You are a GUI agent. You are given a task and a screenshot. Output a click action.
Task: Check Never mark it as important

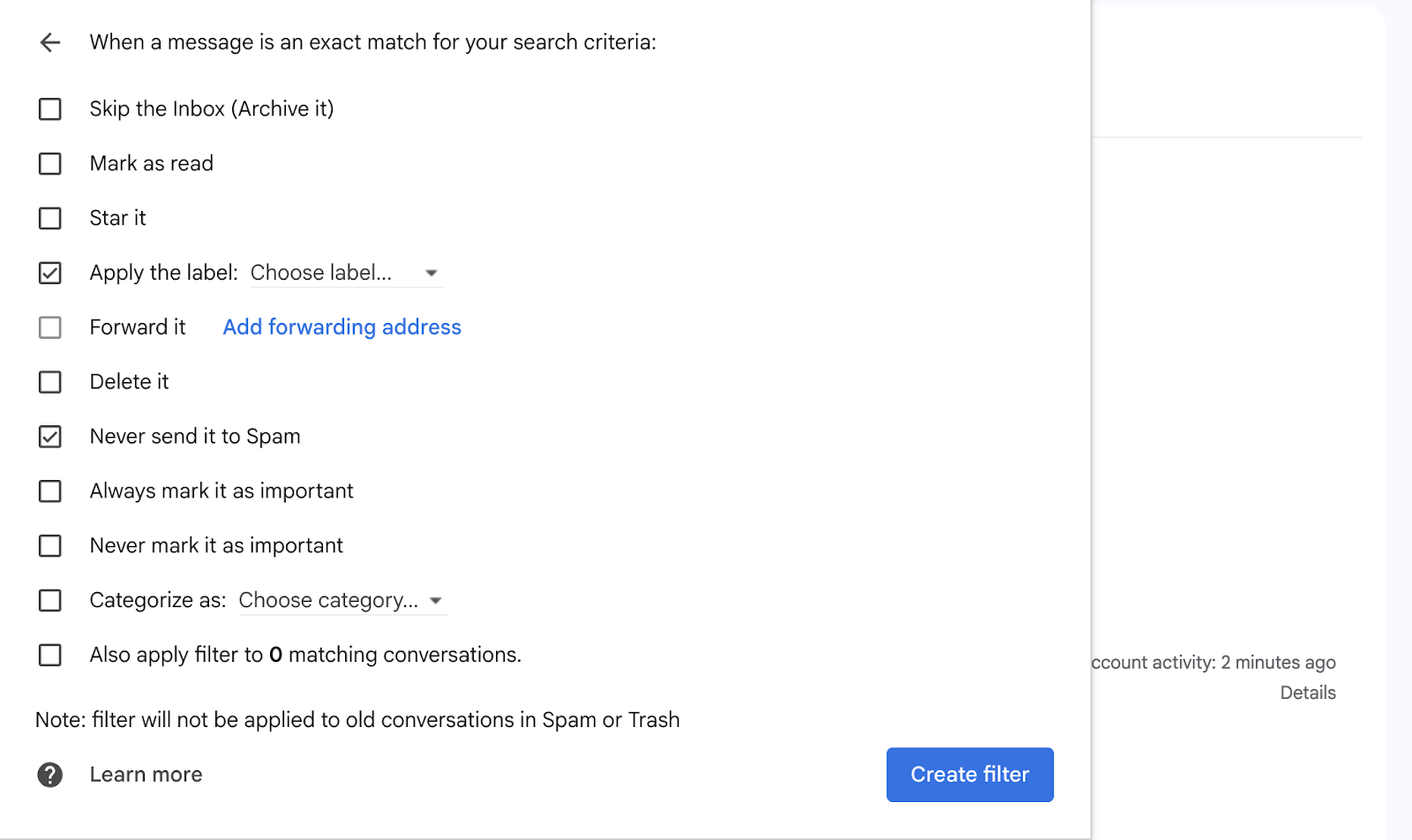tap(50, 546)
